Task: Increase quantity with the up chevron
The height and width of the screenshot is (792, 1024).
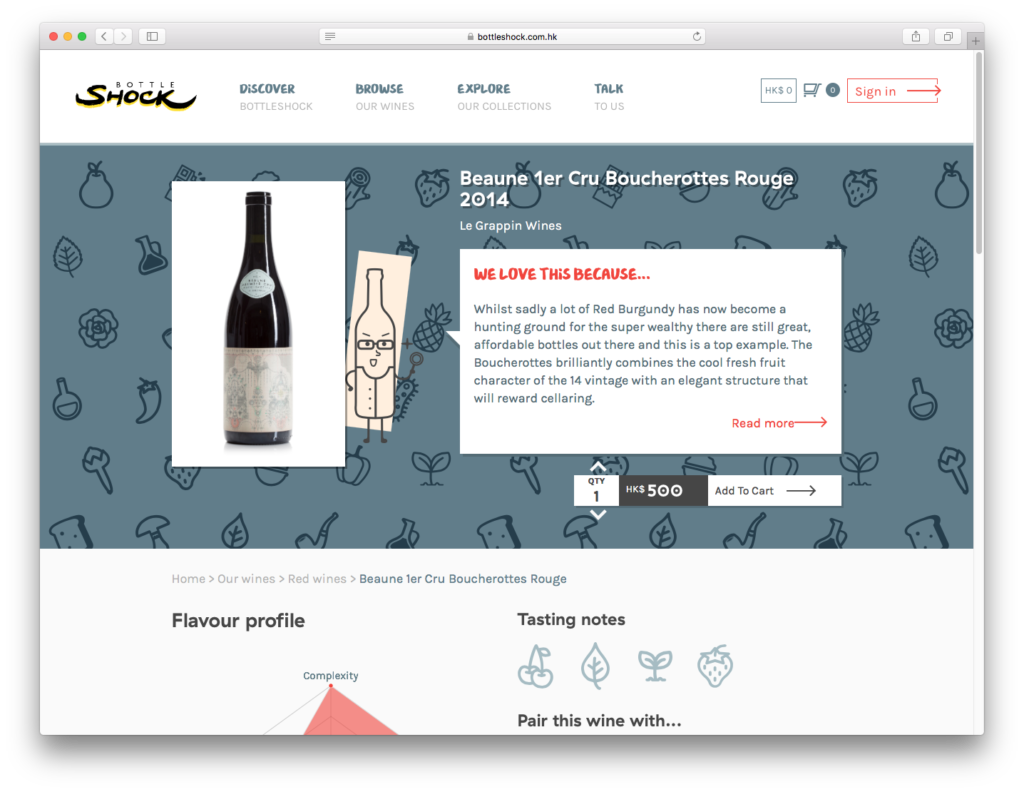Action: click(598, 467)
